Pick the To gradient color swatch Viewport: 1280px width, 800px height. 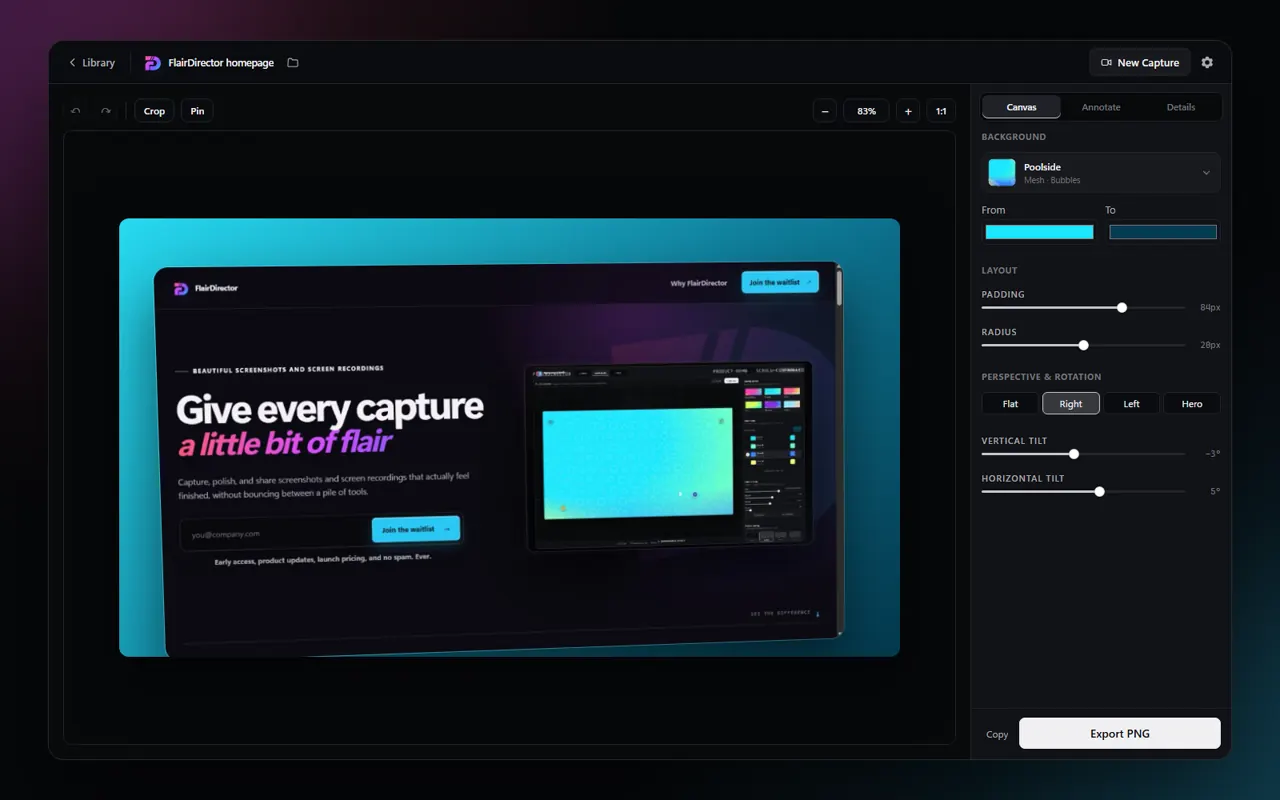[1163, 232]
